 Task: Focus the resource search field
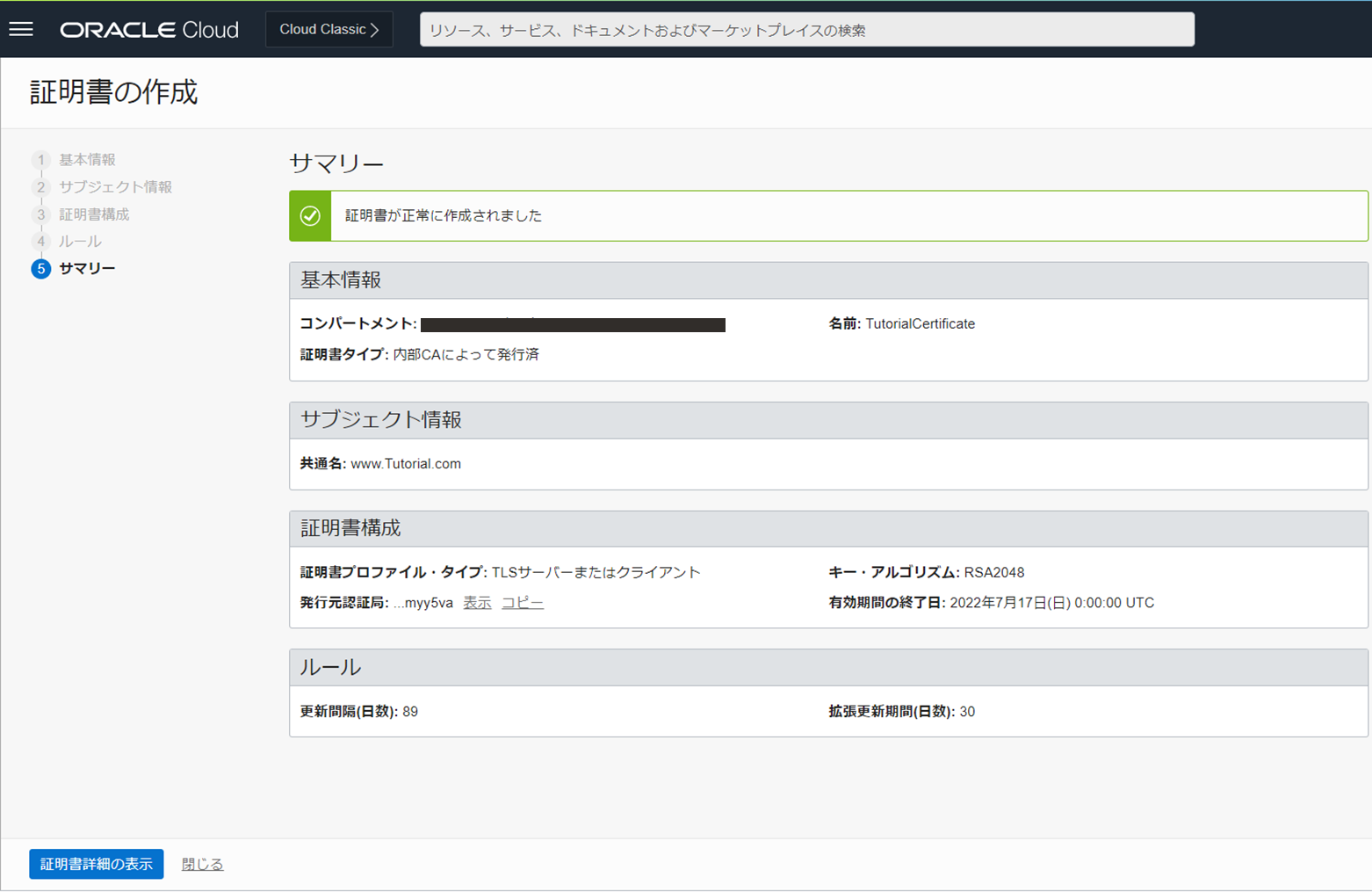806,30
